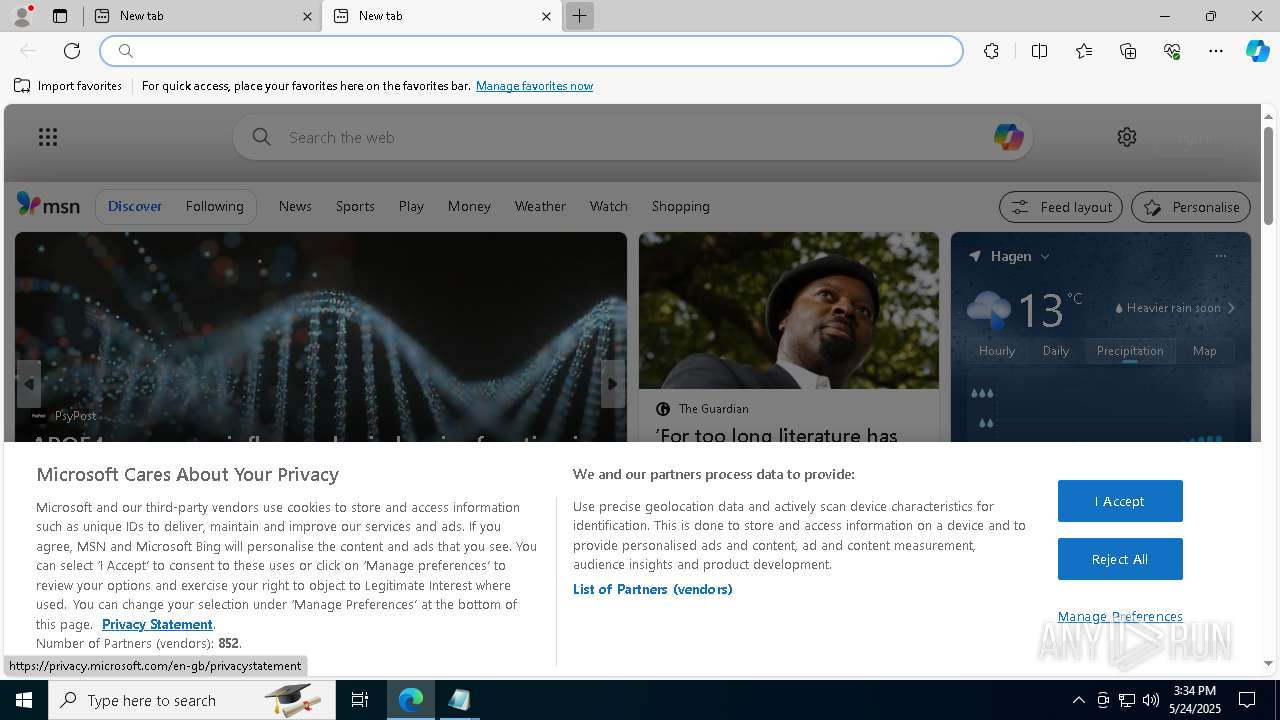This screenshot has height=720, width=1280.
Task: Select the Daily weather tab
Action: coord(1056,351)
